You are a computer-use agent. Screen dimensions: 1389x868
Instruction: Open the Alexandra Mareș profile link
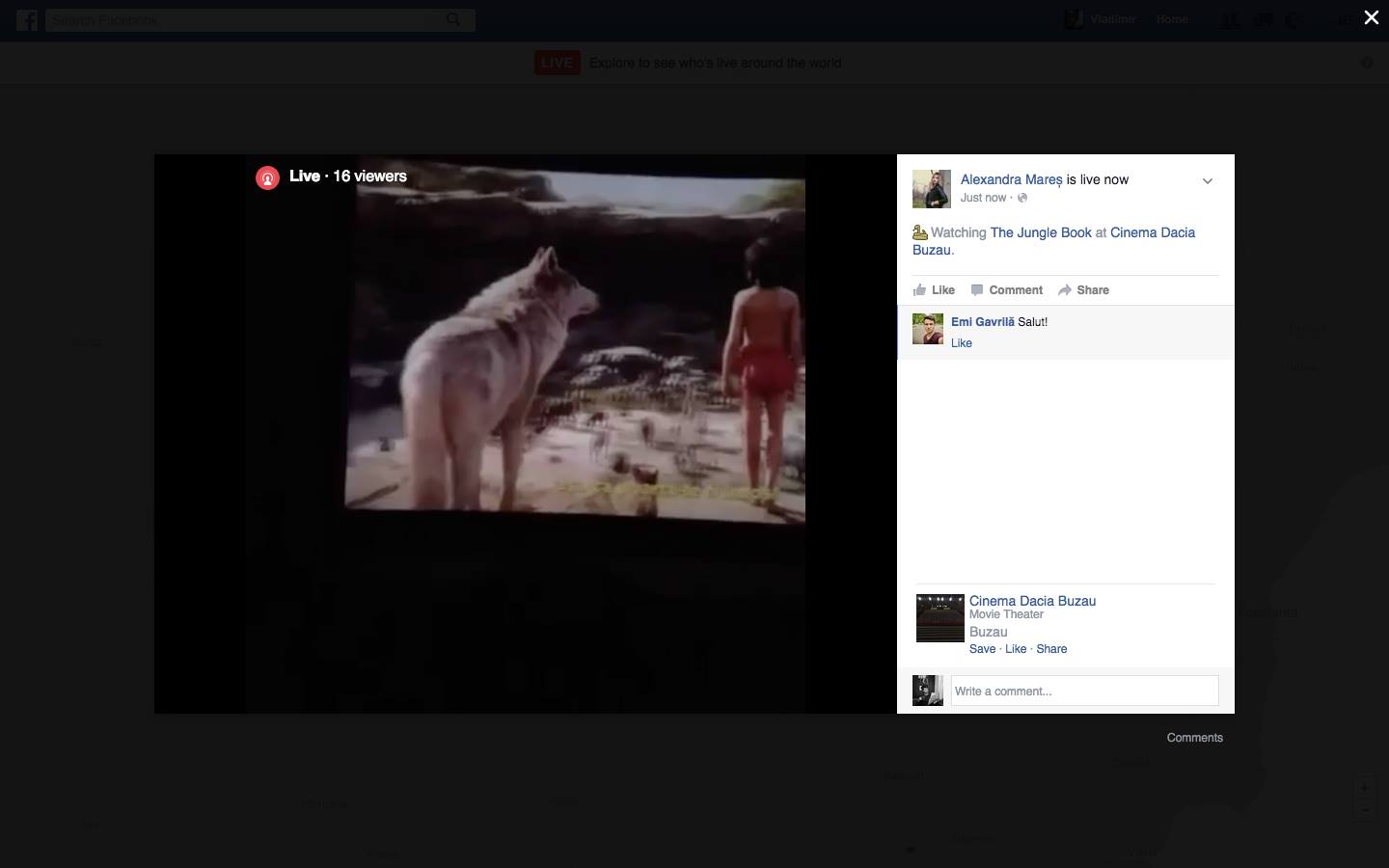coord(1011,179)
